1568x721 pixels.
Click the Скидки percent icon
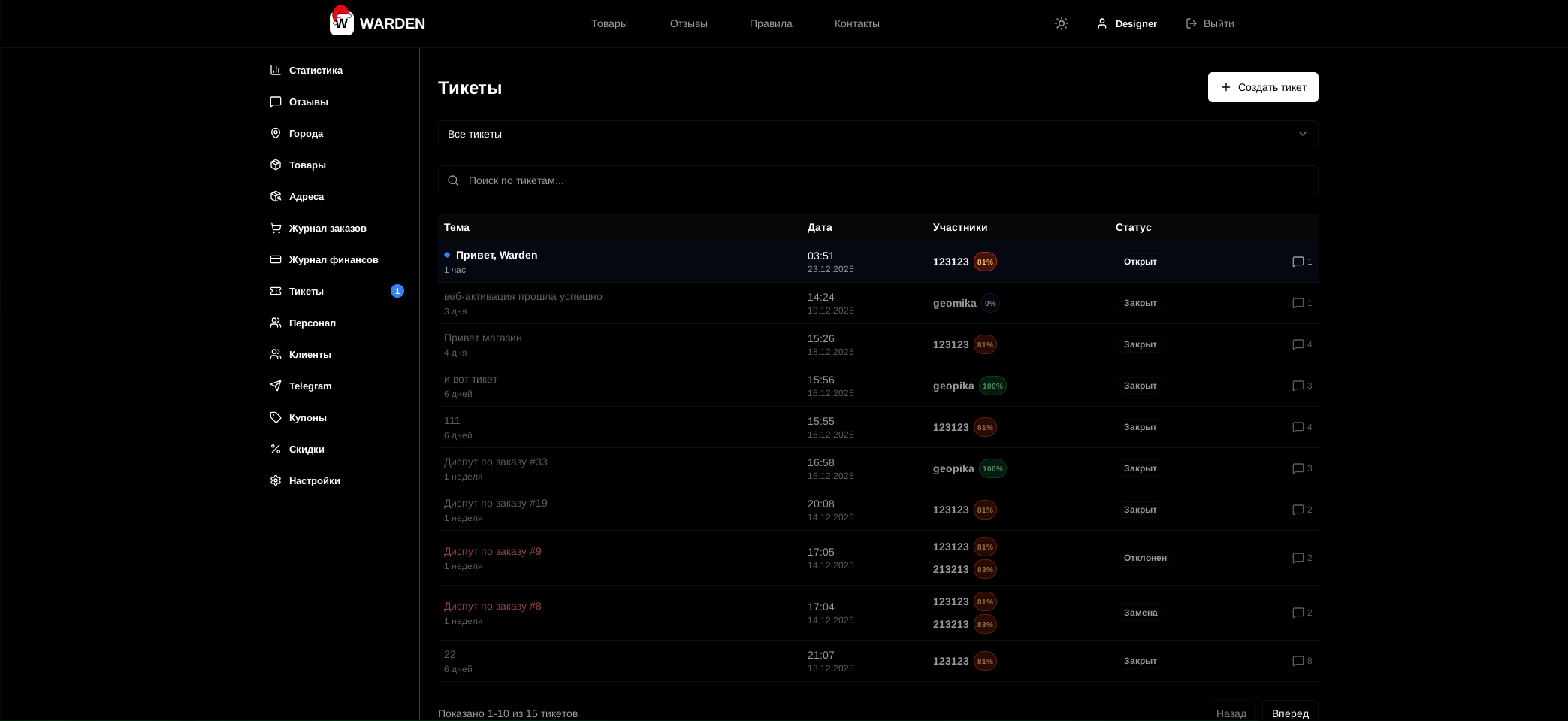(276, 449)
